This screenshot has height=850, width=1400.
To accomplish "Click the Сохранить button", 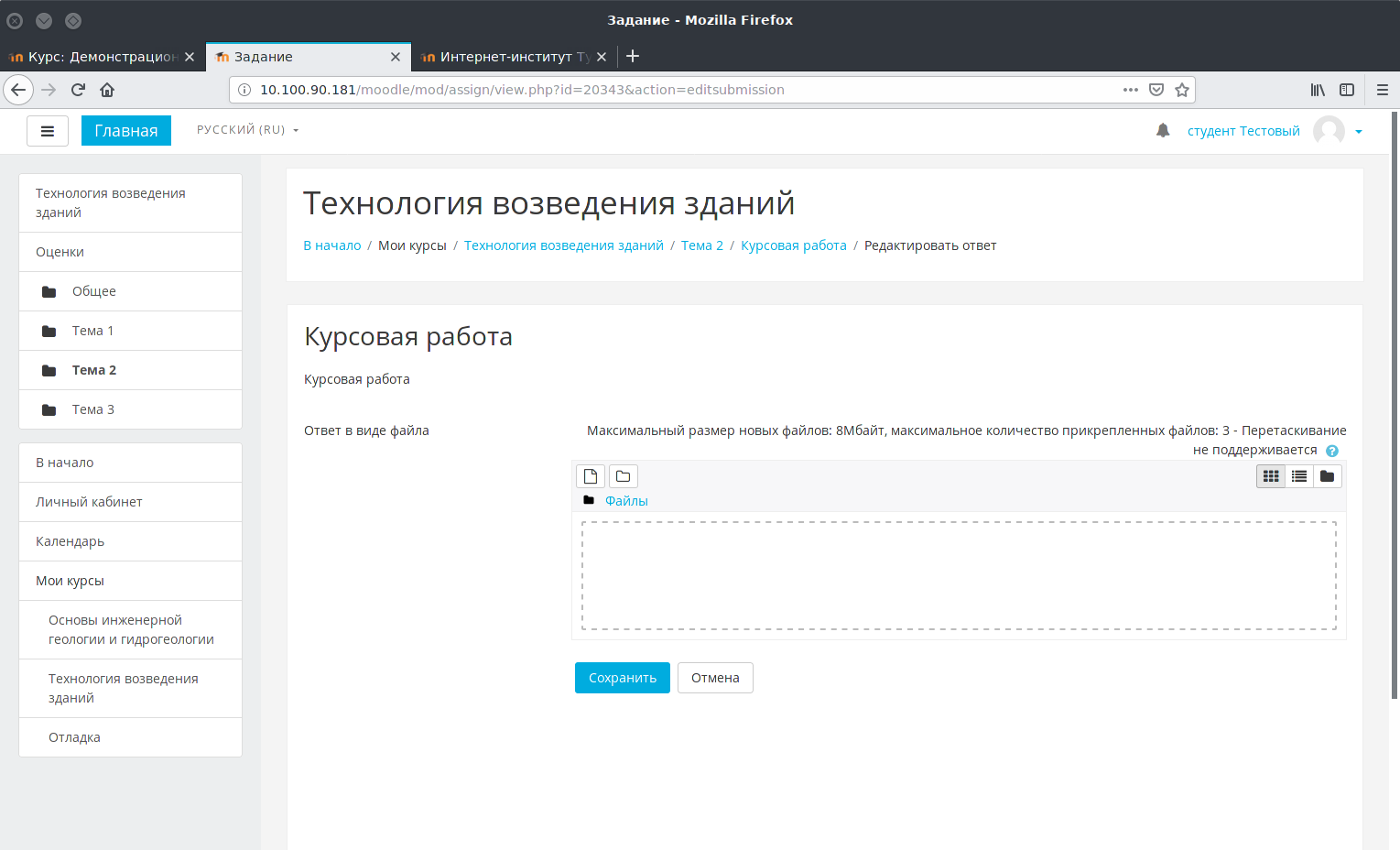I will [623, 678].
